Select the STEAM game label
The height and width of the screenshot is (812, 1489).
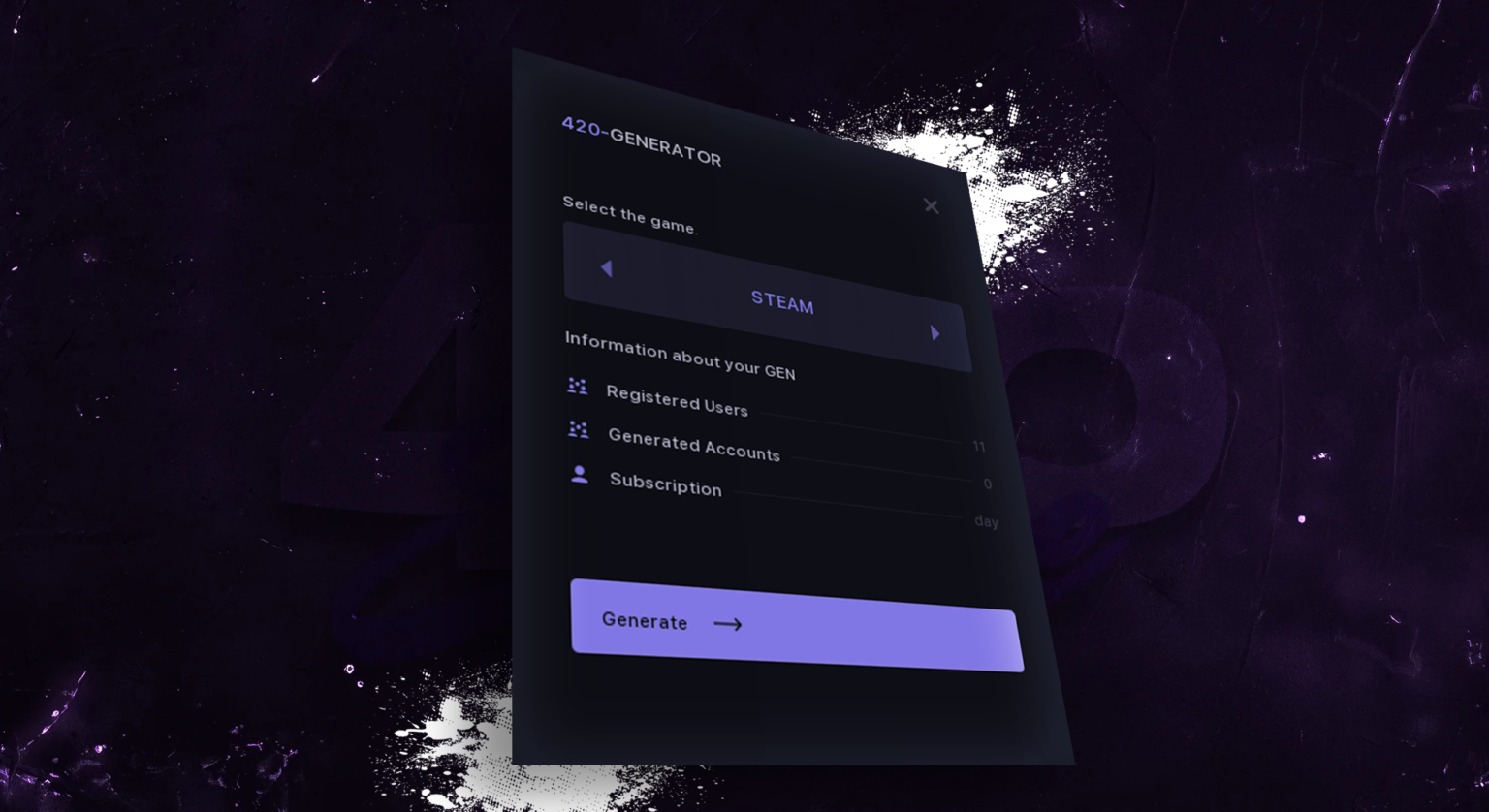782,302
